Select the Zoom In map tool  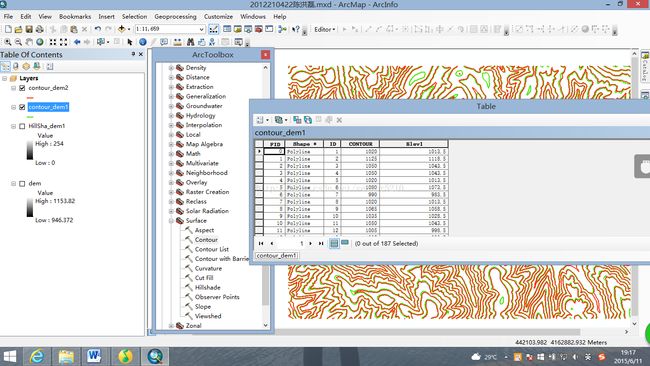tap(7, 42)
